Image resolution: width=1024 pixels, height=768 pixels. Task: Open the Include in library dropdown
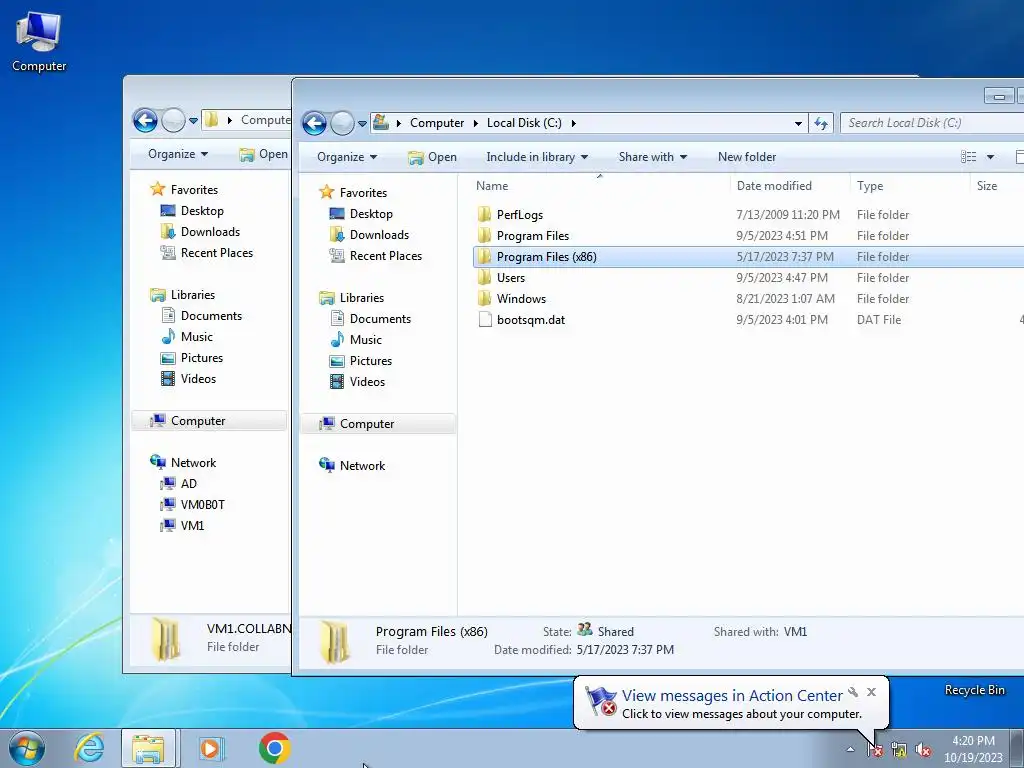pyautogui.click(x=537, y=157)
